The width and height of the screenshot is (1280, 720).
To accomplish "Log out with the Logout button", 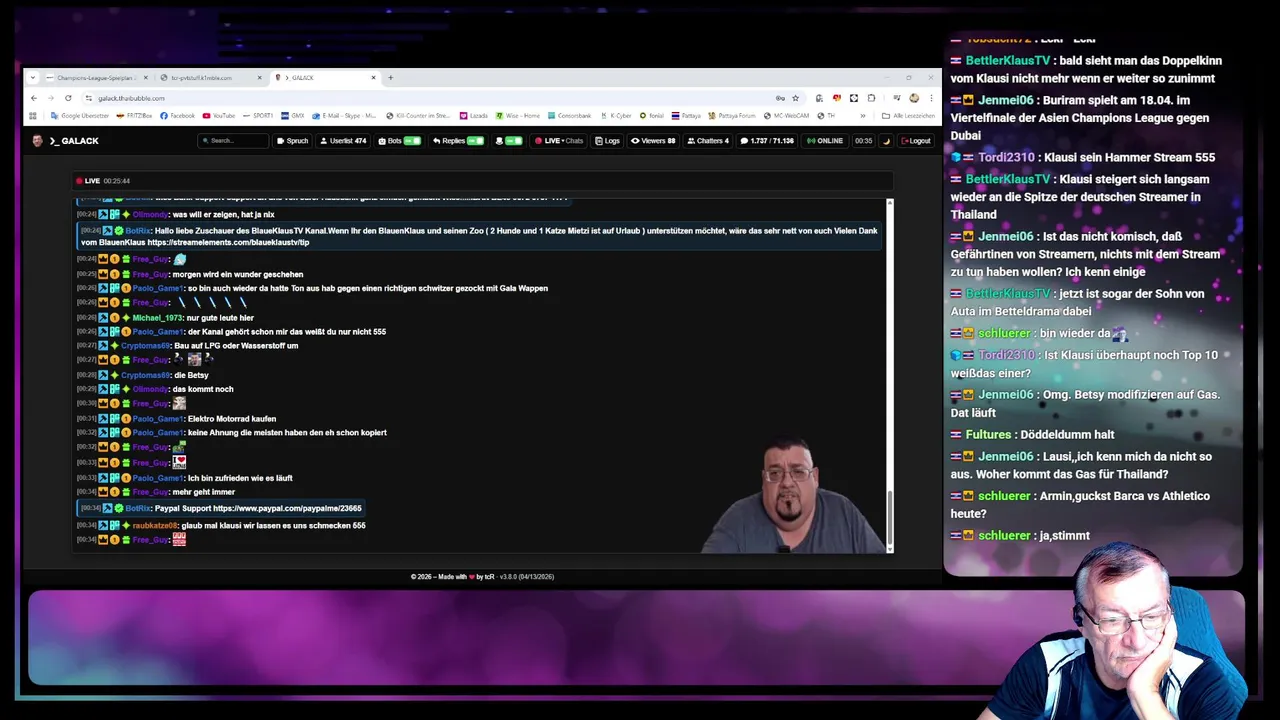I will pos(916,141).
